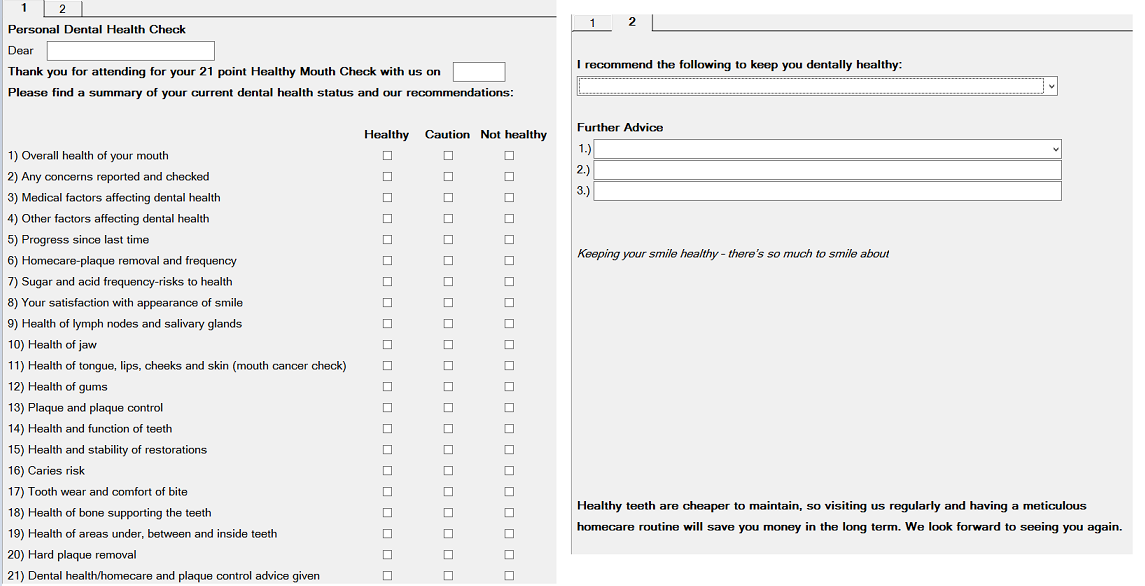The width and height of the screenshot is (1145, 586).
Task: Click the Further Advice 2.) text field
Action: click(x=826, y=169)
